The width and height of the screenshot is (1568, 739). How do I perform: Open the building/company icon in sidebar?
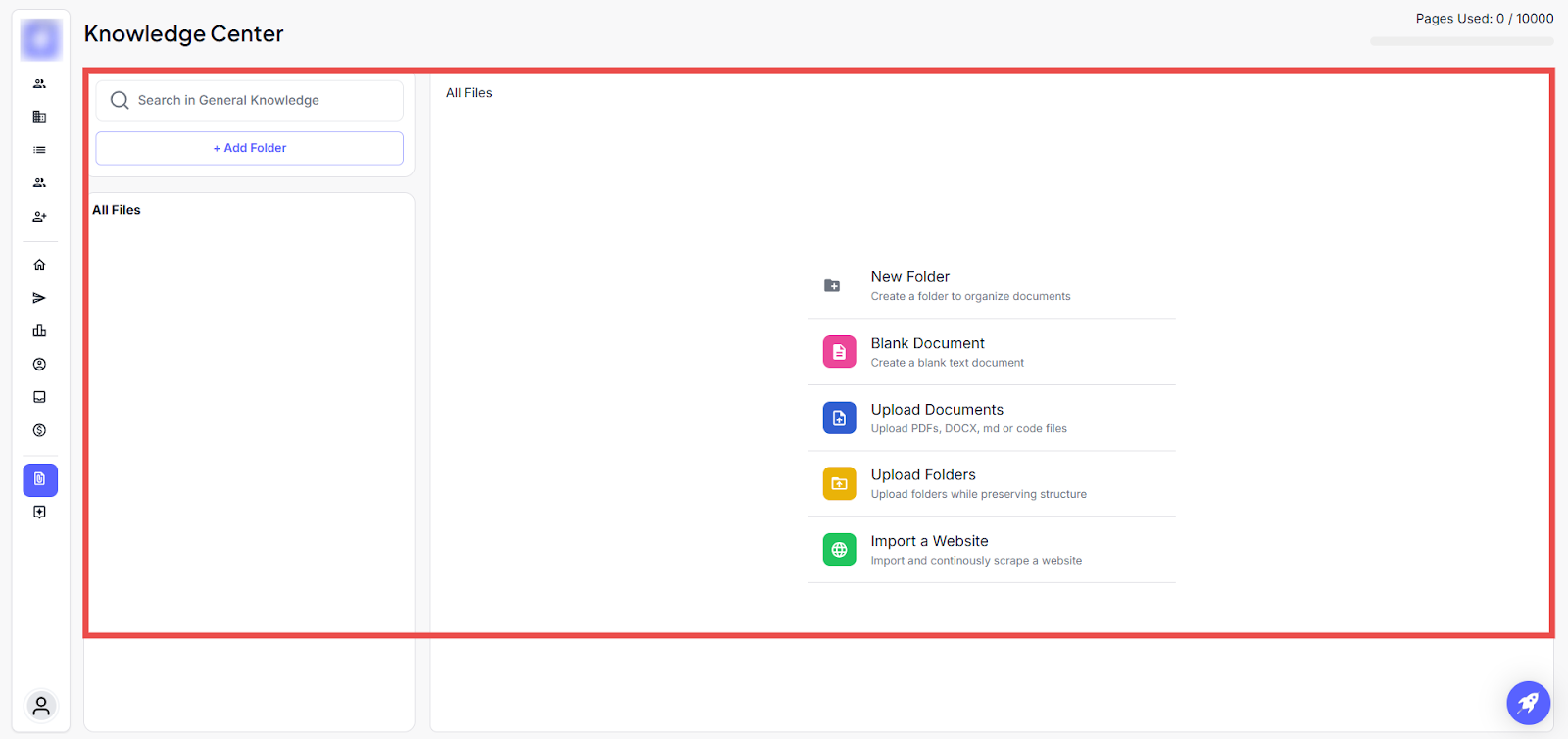(39, 117)
